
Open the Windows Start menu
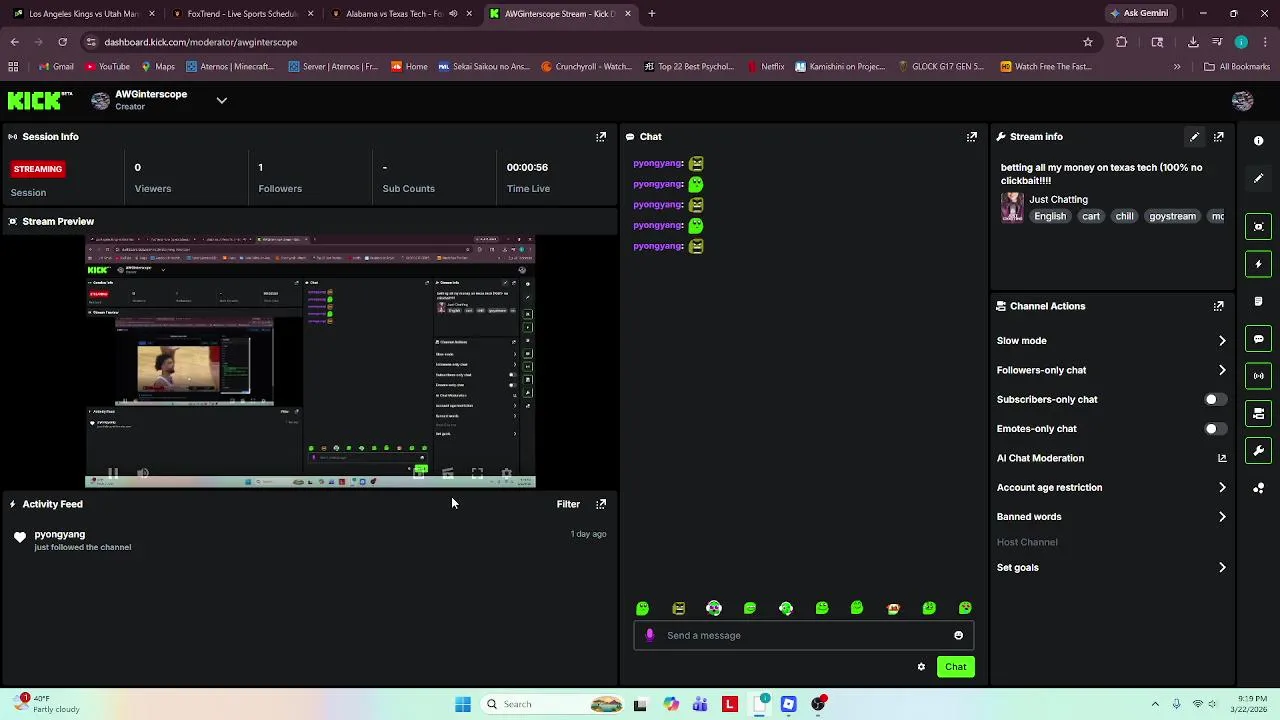(463, 704)
